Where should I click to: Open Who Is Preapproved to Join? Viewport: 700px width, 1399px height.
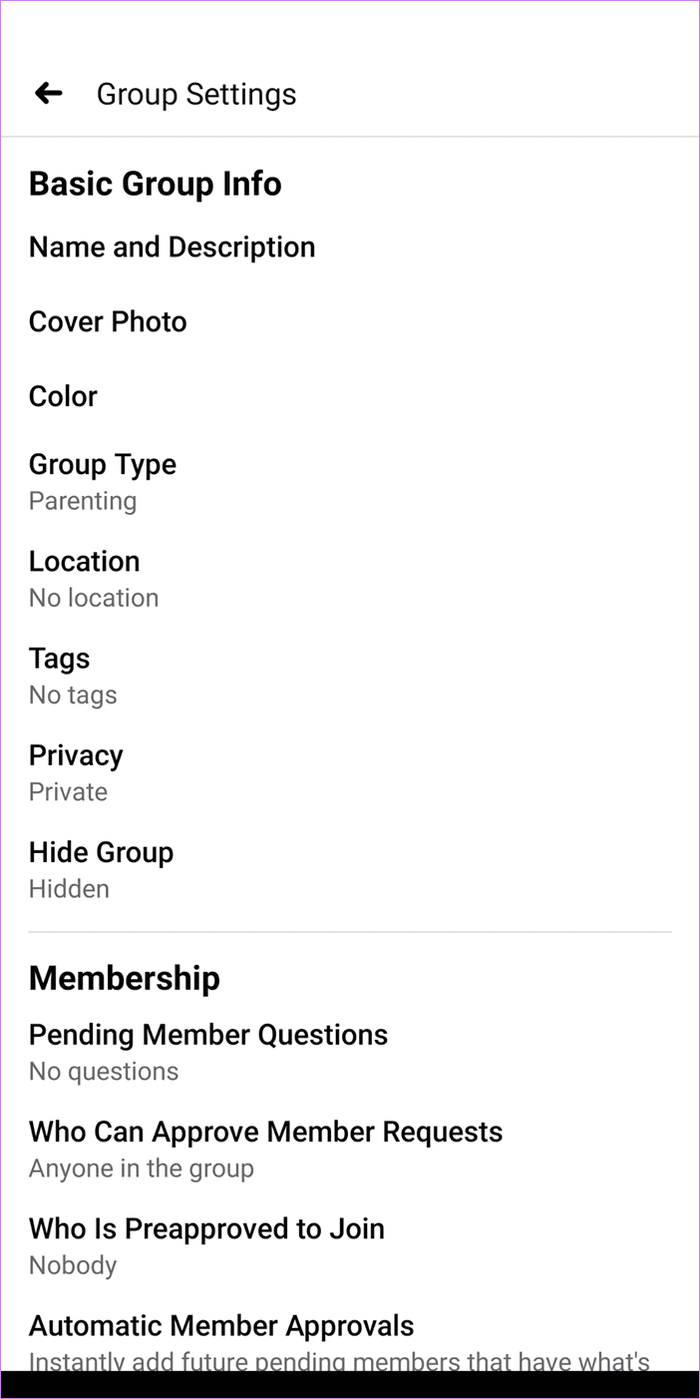tap(350, 1245)
